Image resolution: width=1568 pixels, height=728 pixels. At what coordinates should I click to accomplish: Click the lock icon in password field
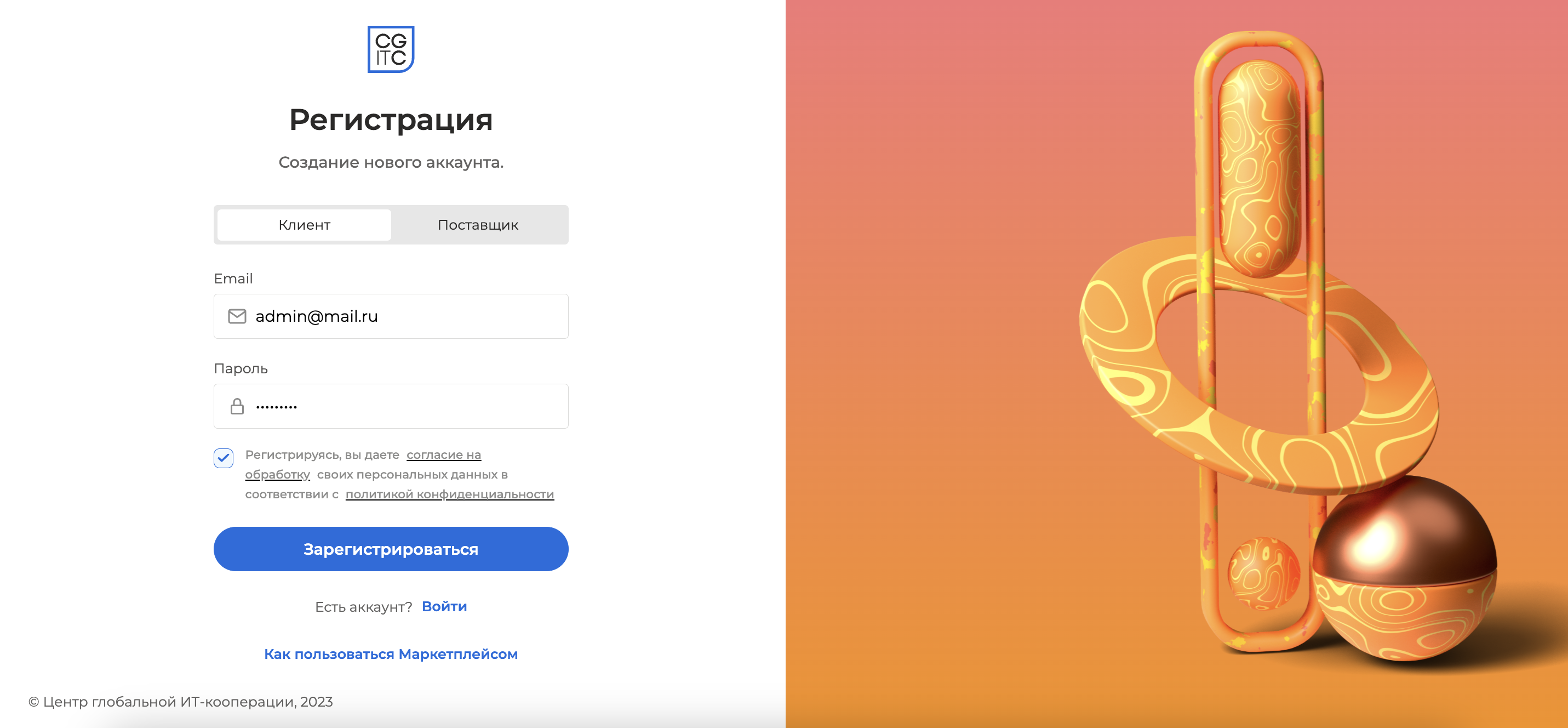tap(237, 406)
